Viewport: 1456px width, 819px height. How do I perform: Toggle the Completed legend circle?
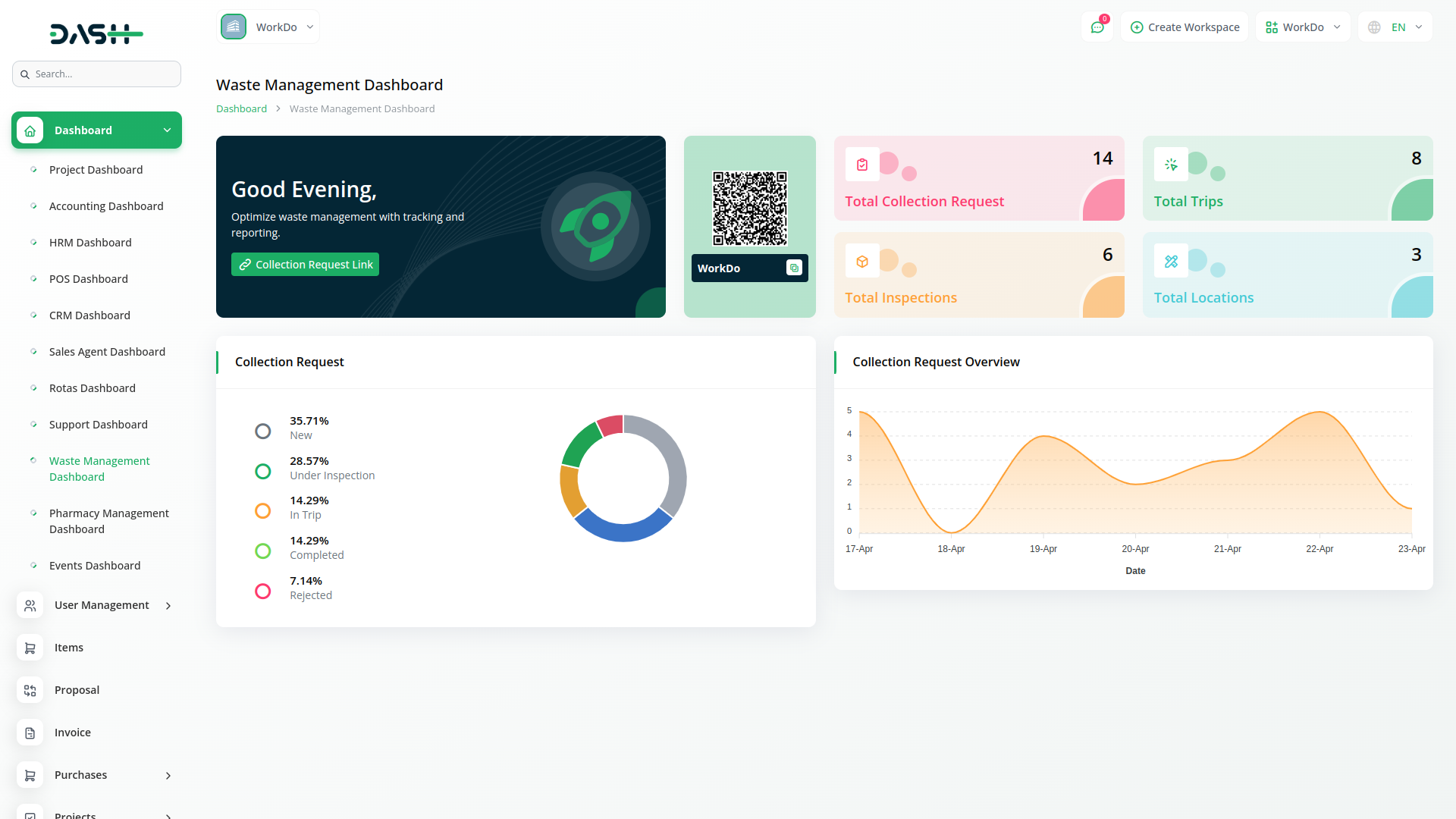(262, 551)
